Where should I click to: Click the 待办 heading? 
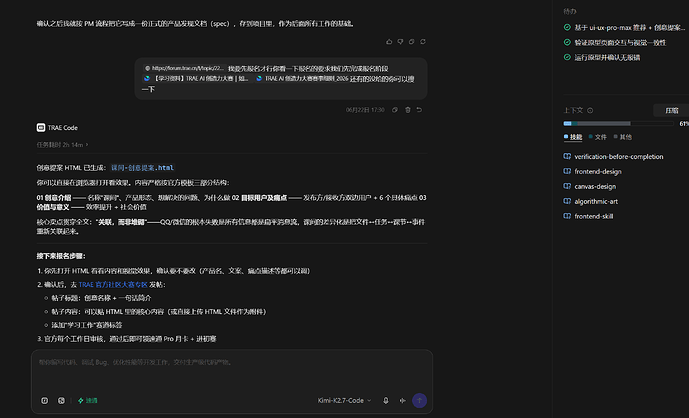pyautogui.click(x=570, y=11)
